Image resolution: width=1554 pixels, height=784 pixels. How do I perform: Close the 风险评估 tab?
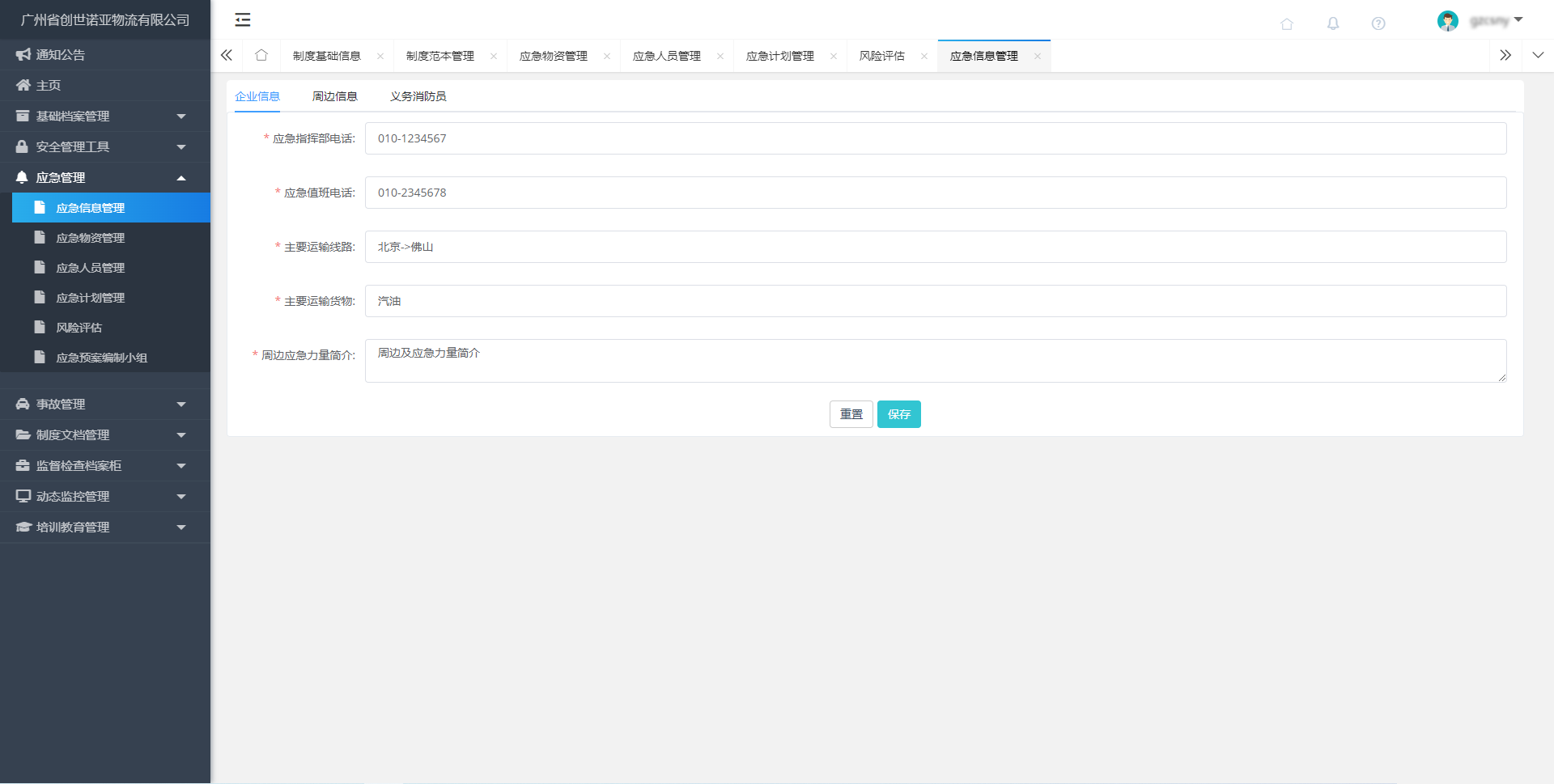[923, 57]
